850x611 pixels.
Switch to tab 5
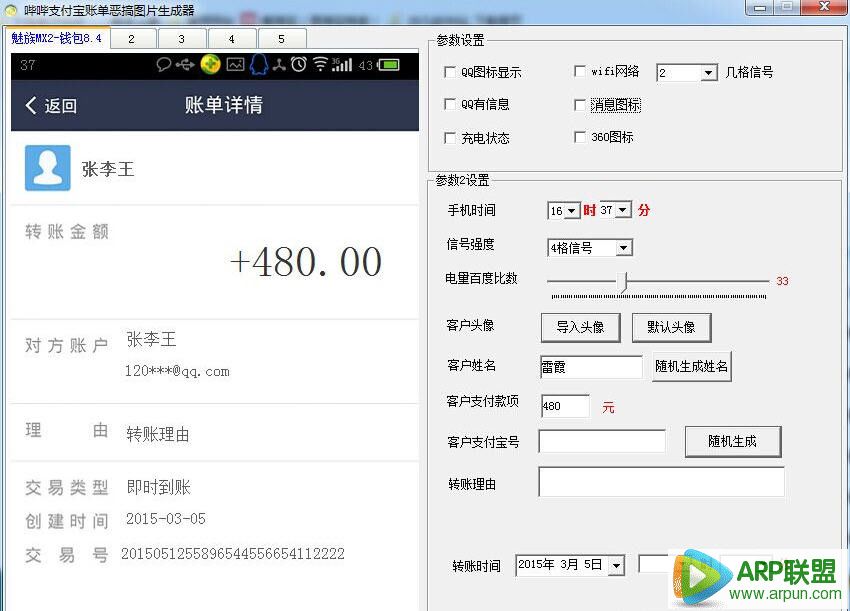click(x=281, y=39)
